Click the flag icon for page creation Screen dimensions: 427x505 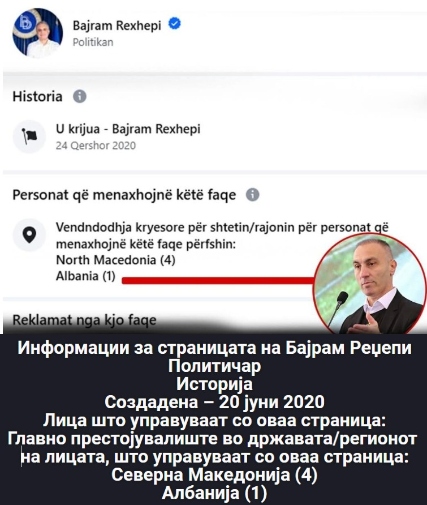(x=29, y=136)
